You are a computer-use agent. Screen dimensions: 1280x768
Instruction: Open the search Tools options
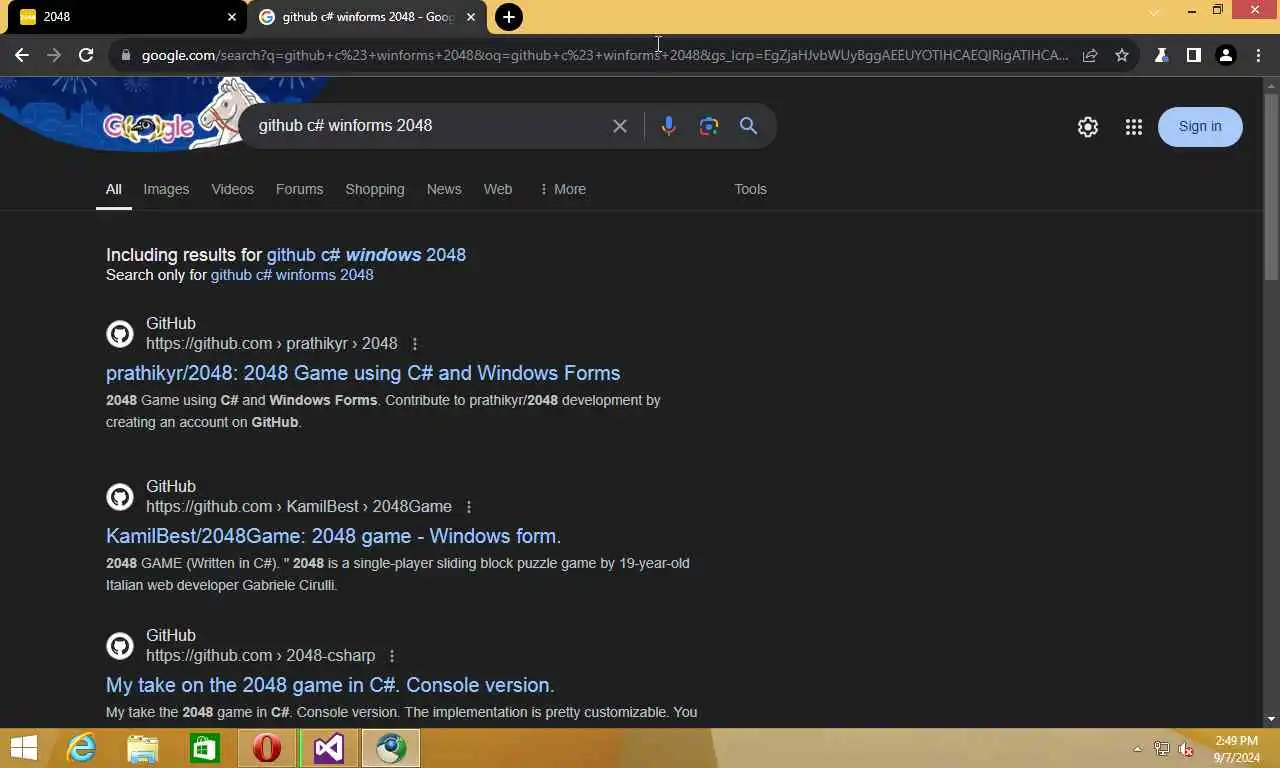click(750, 189)
